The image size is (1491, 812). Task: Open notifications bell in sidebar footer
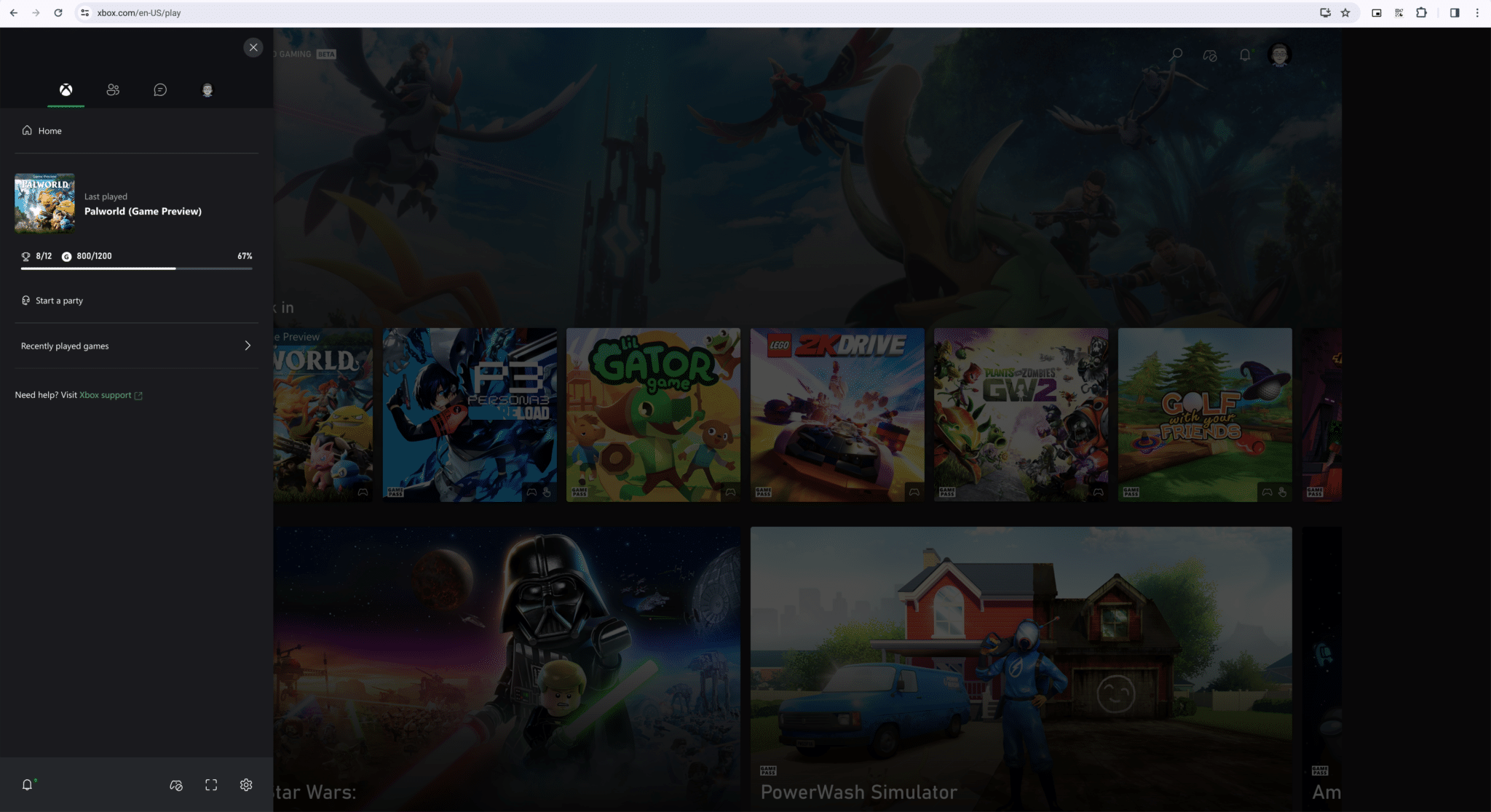tap(28, 784)
